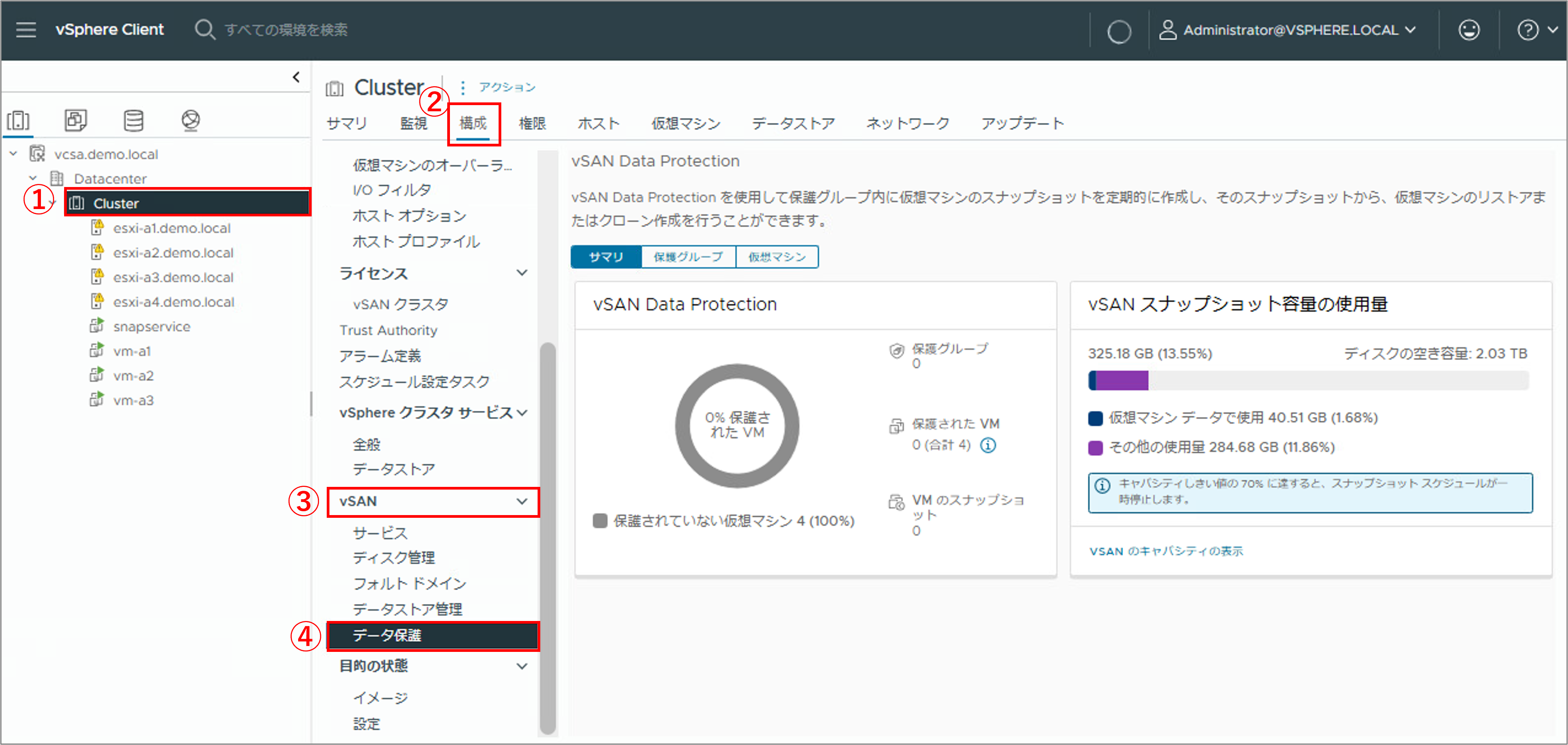This screenshot has width=1568, height=745.
Task: Select the 仮想マシン toggle in Data Protection
Action: [x=777, y=257]
